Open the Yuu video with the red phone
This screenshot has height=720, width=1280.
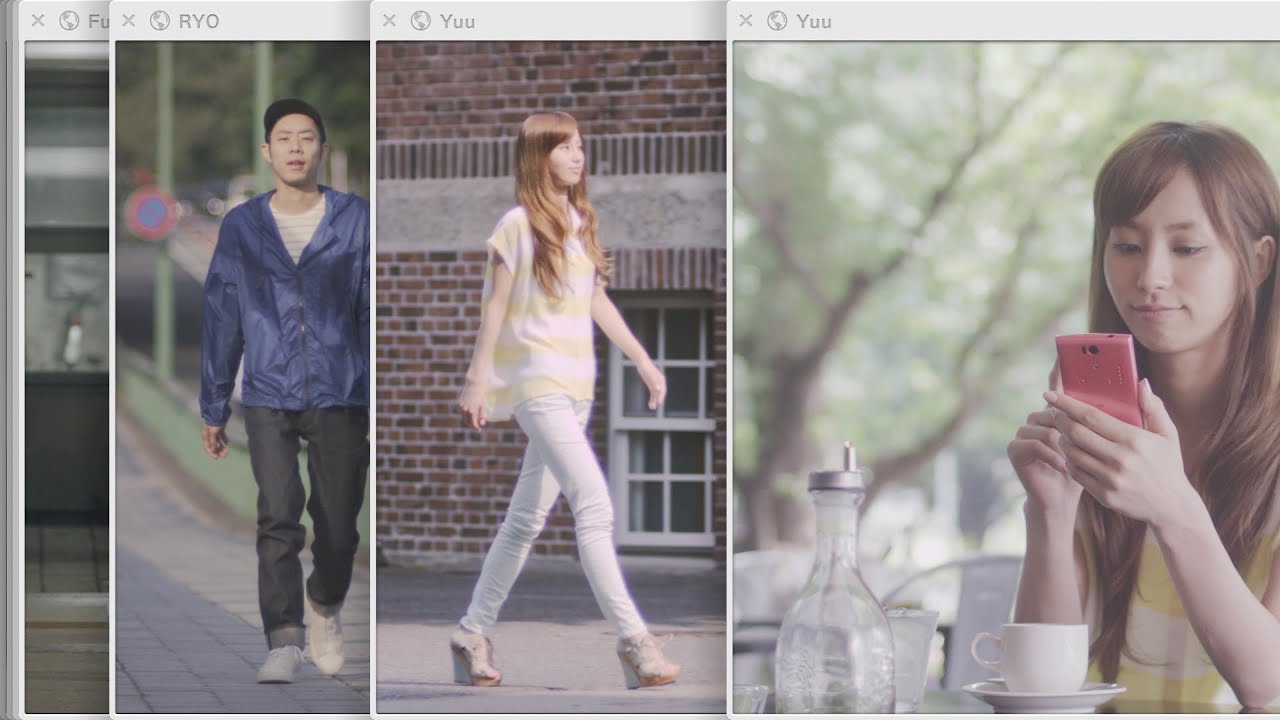pyautogui.click(x=1006, y=377)
